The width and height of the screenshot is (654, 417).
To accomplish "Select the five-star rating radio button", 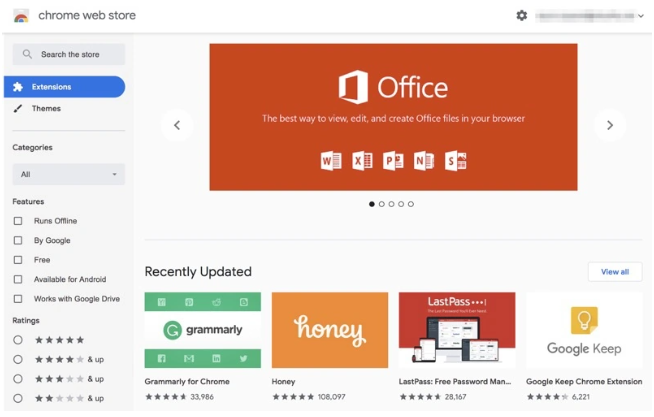I will coord(18,340).
